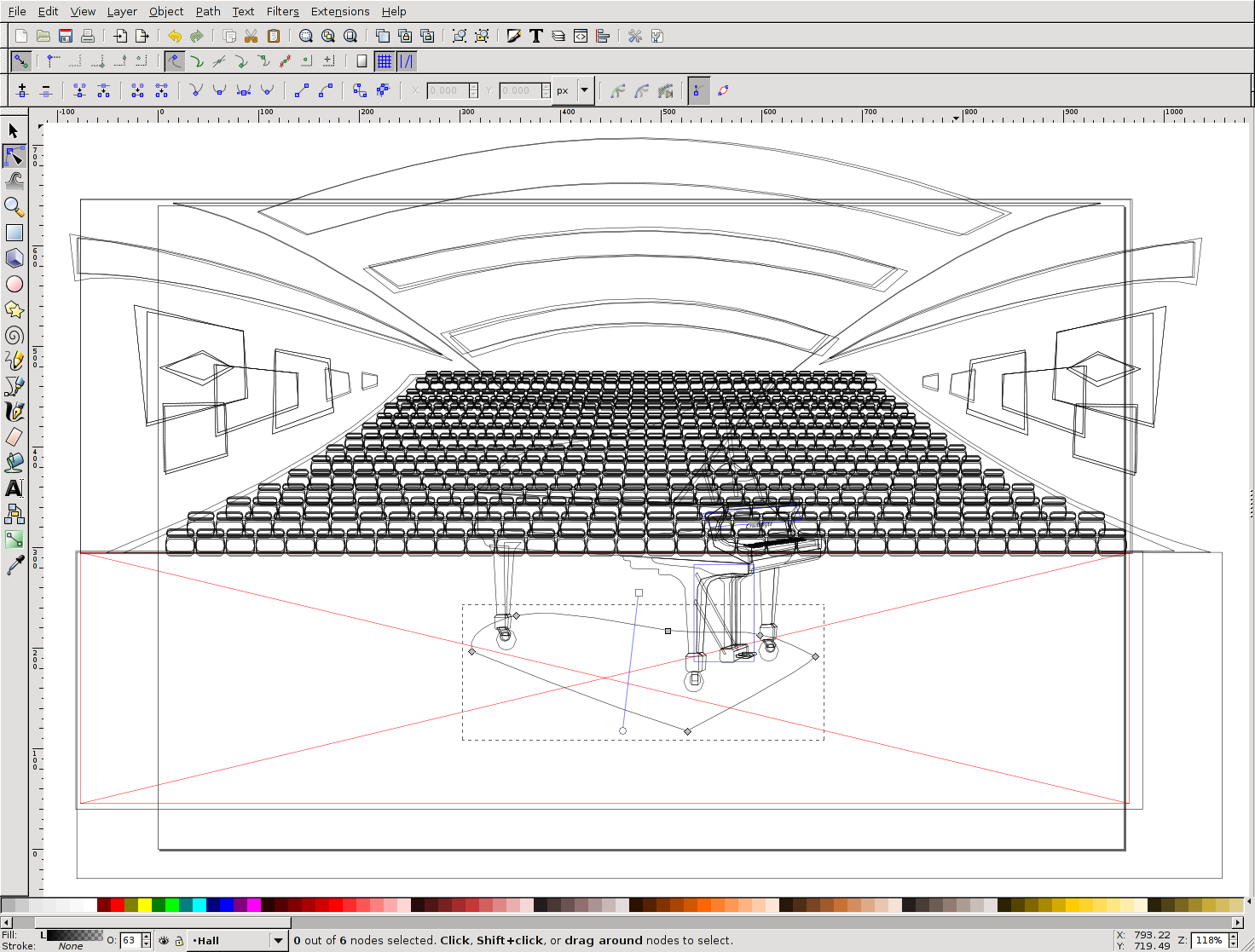1255x952 pixels.
Task: Click the Stroke None indicator
Action: tap(71, 946)
